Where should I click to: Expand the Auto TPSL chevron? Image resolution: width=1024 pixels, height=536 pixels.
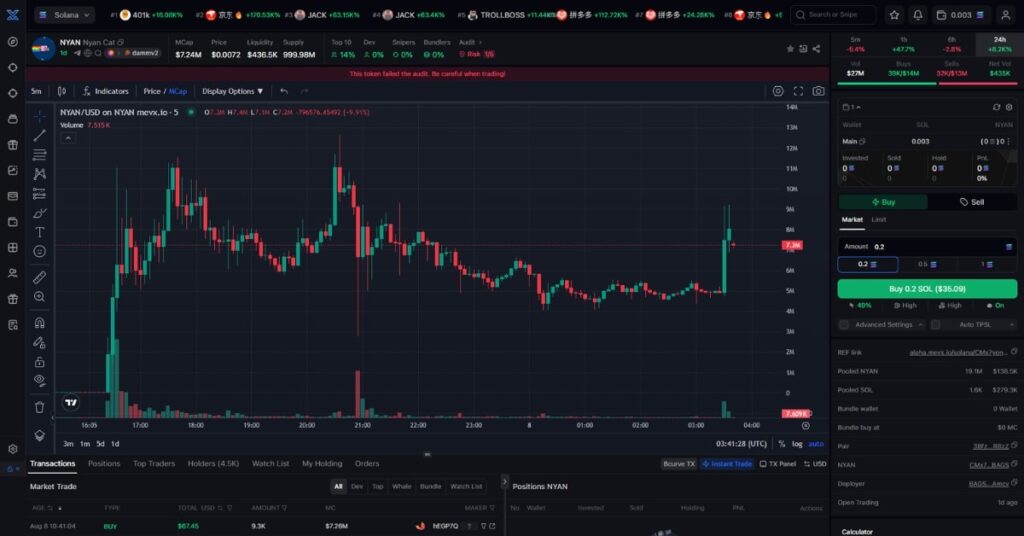coord(1012,324)
